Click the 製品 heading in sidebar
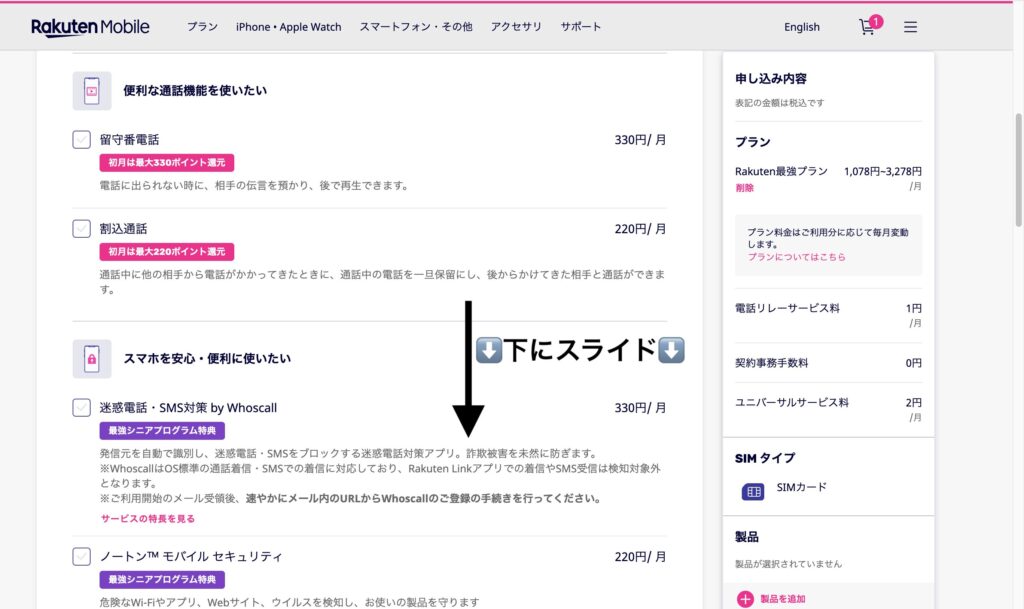The width and height of the screenshot is (1024, 609). [747, 537]
